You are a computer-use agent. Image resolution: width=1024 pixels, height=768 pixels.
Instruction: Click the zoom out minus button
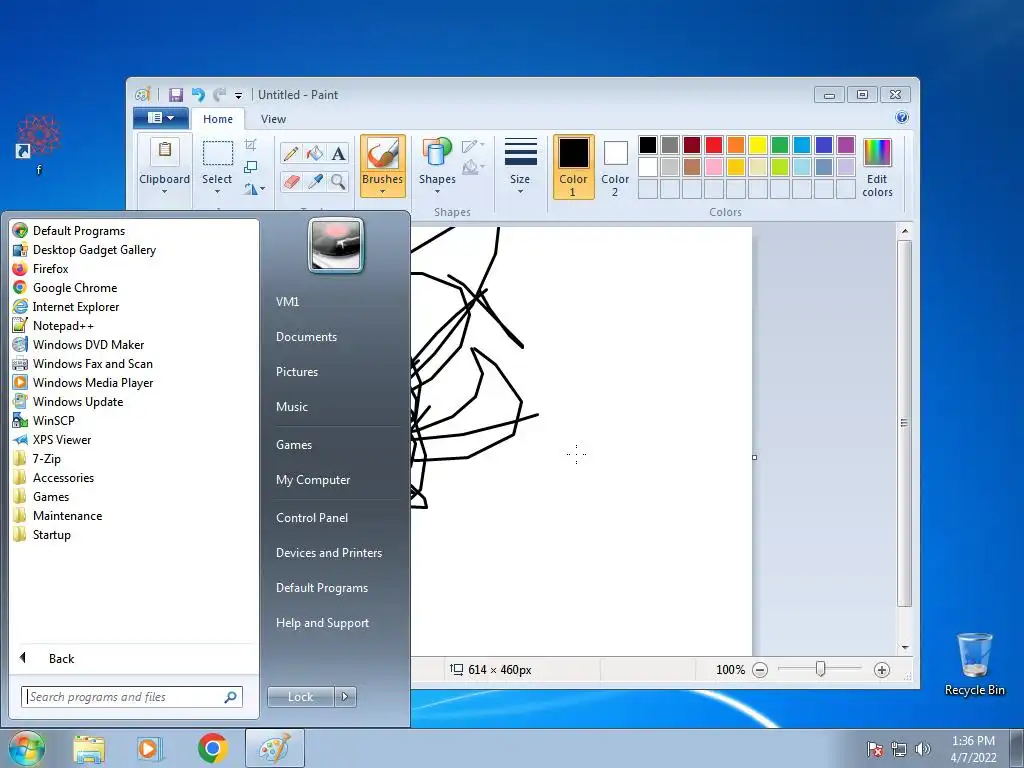tap(760, 670)
